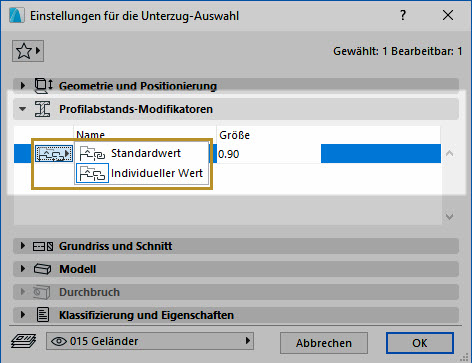Click the Größe column header
Image resolution: width=472 pixels, height=363 pixels.
click(x=234, y=135)
